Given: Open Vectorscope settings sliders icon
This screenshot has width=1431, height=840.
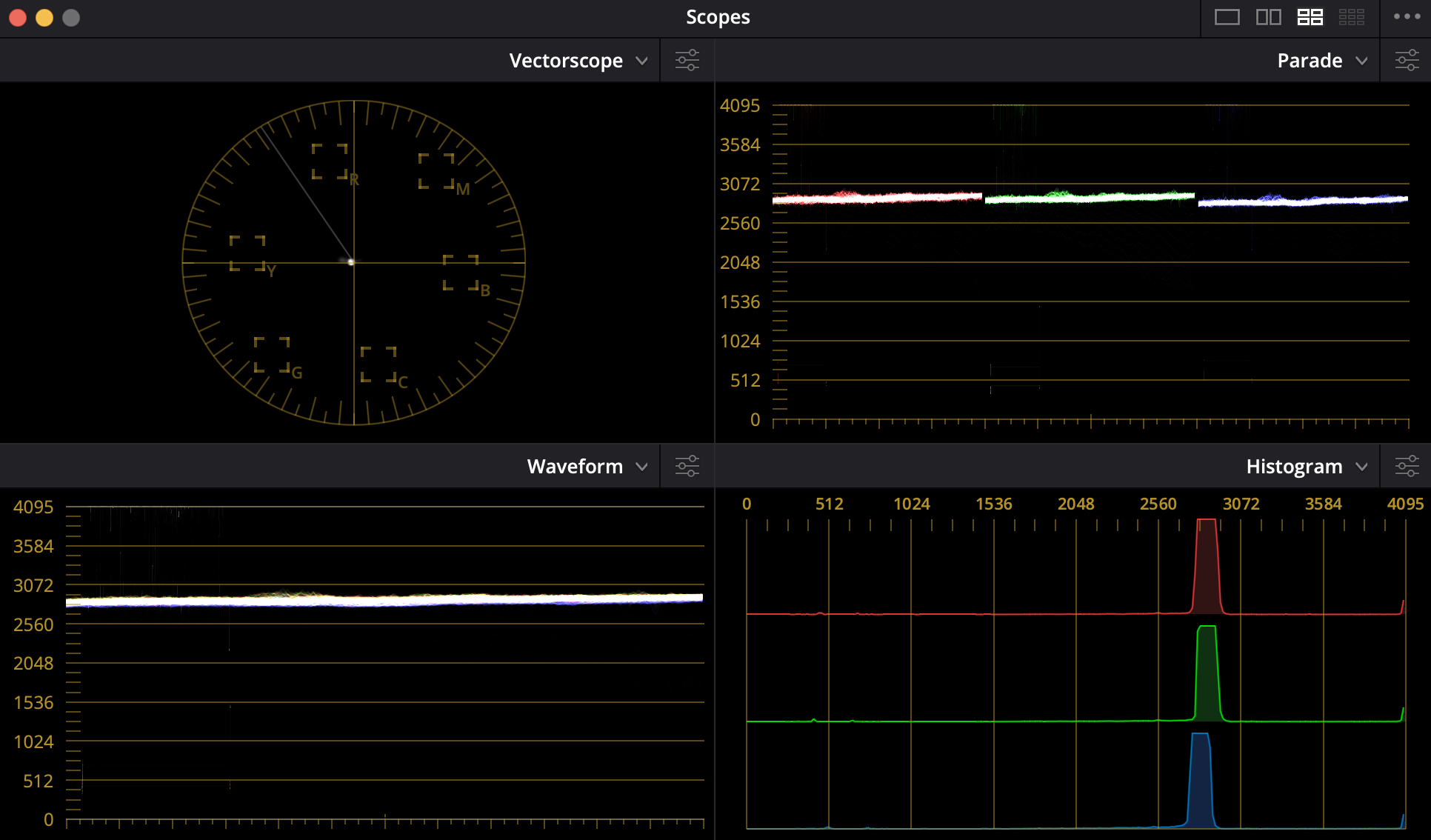Looking at the screenshot, I should 687,60.
